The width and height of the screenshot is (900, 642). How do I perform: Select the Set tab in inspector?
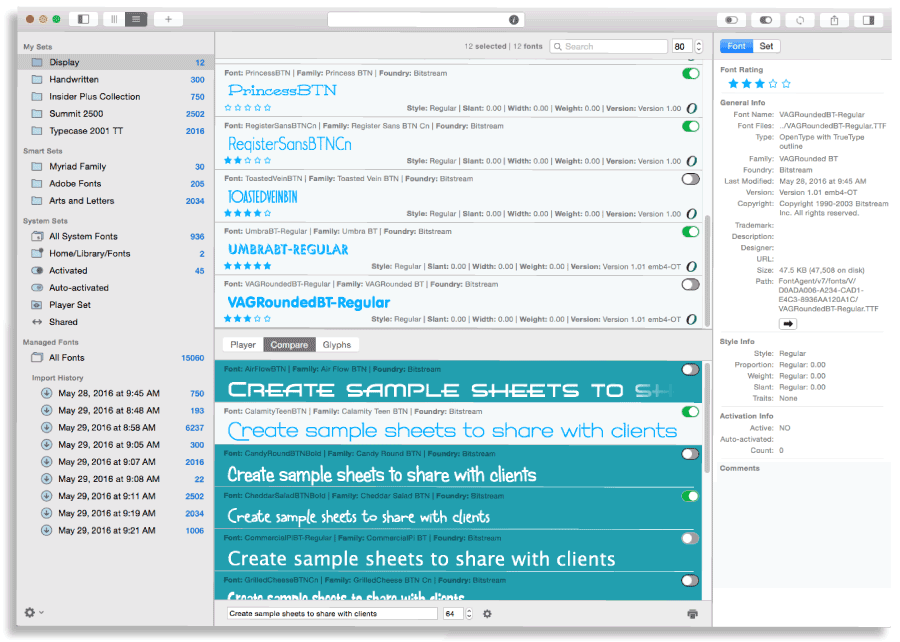(766, 46)
